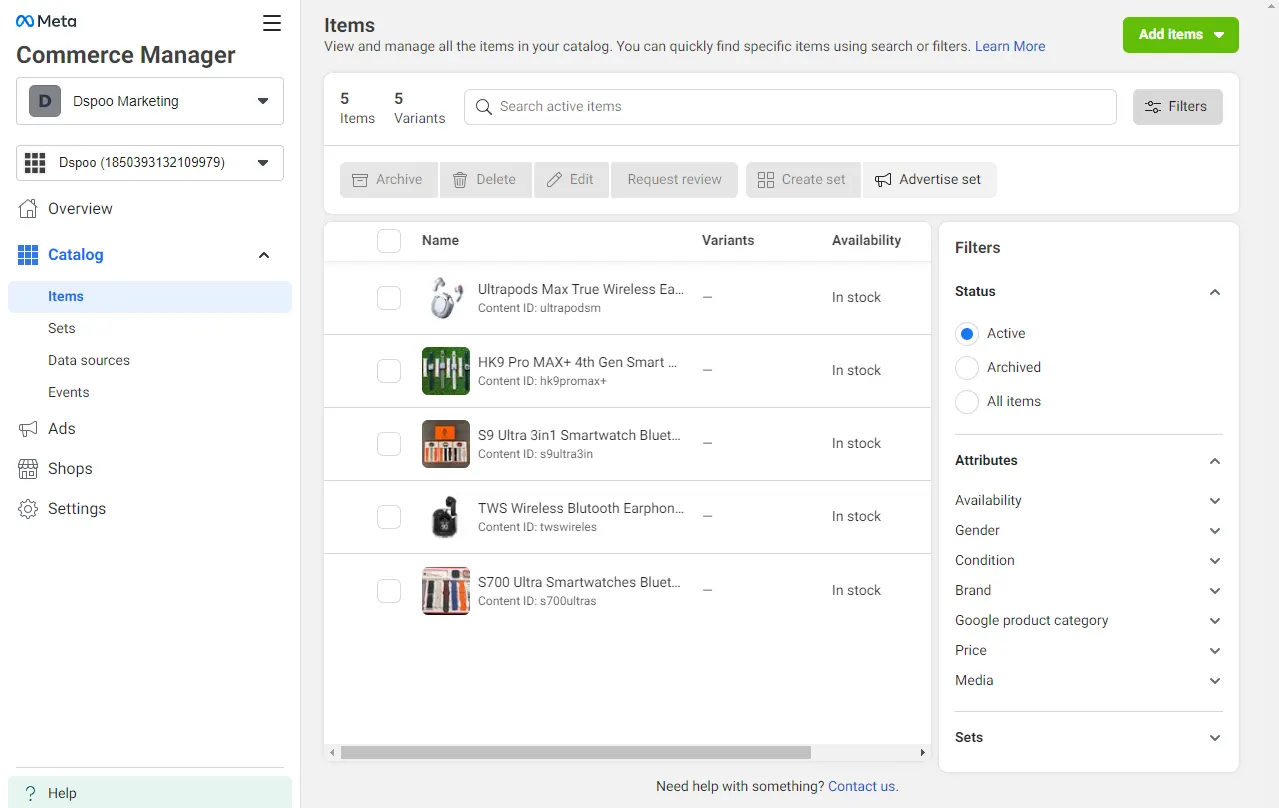Open the Add items dropdown arrow
The image size is (1279, 808).
tap(1219, 35)
